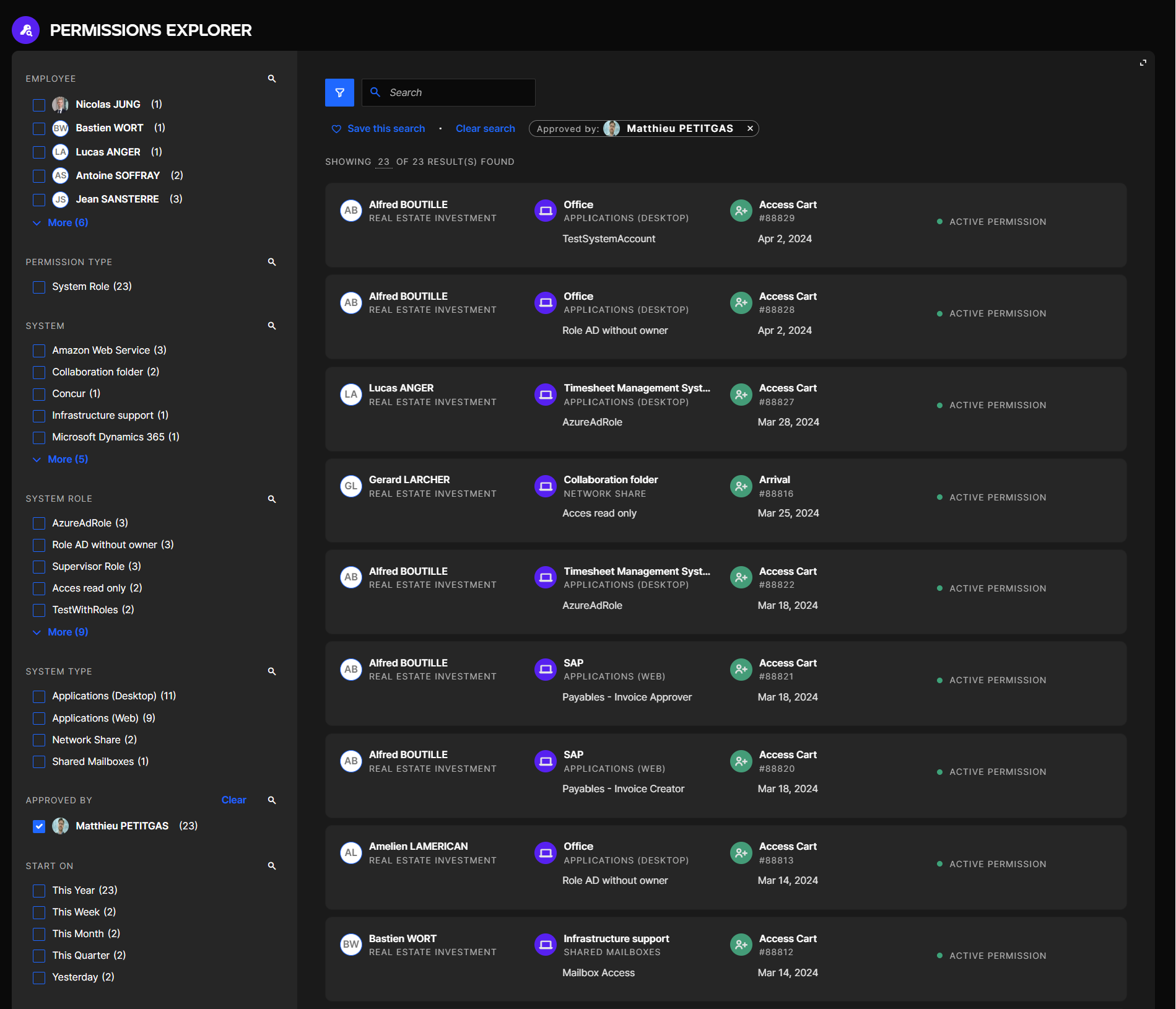Viewport: 1176px width, 1009px height.
Task: Click the Clear search link
Action: [x=485, y=129]
